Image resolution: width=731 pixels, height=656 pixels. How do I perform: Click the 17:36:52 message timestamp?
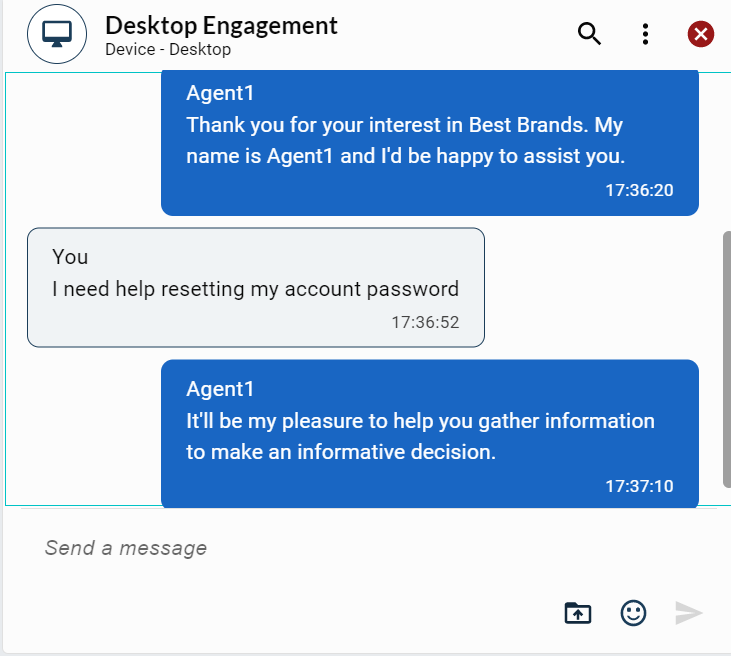click(424, 323)
